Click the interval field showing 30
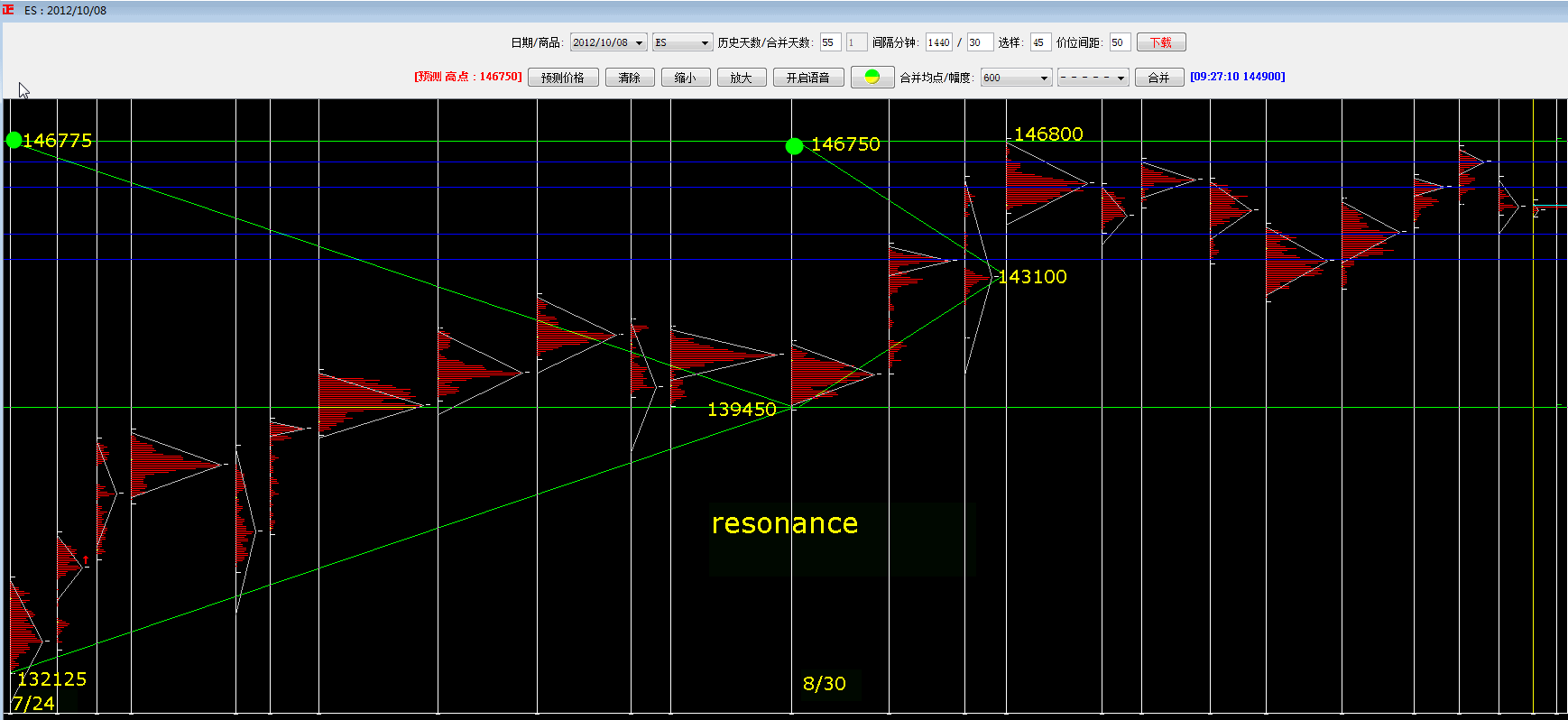 point(980,42)
